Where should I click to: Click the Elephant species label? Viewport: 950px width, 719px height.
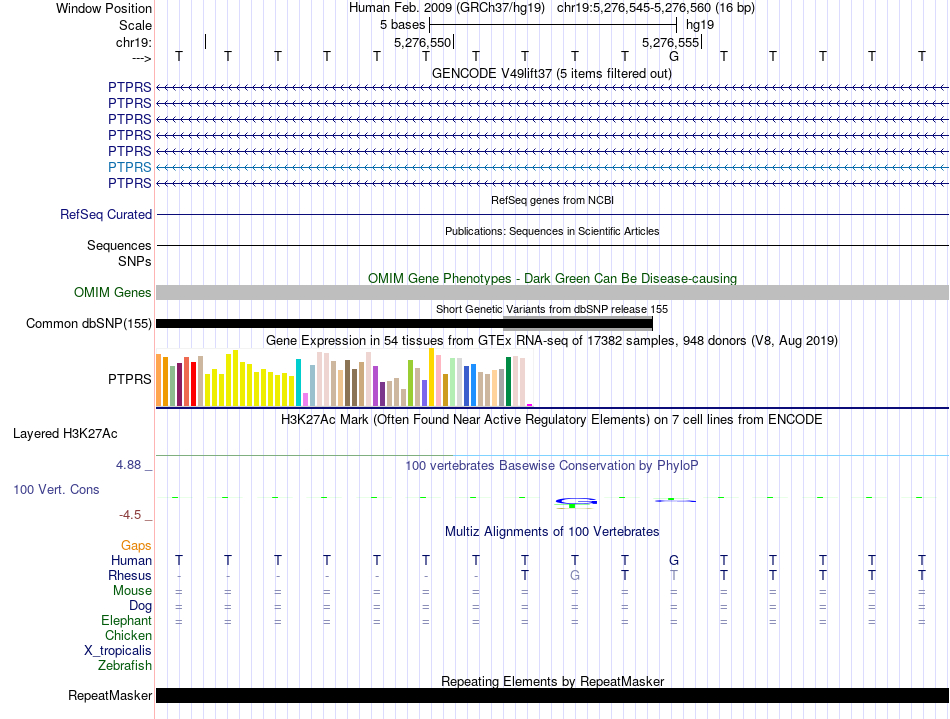pos(126,621)
